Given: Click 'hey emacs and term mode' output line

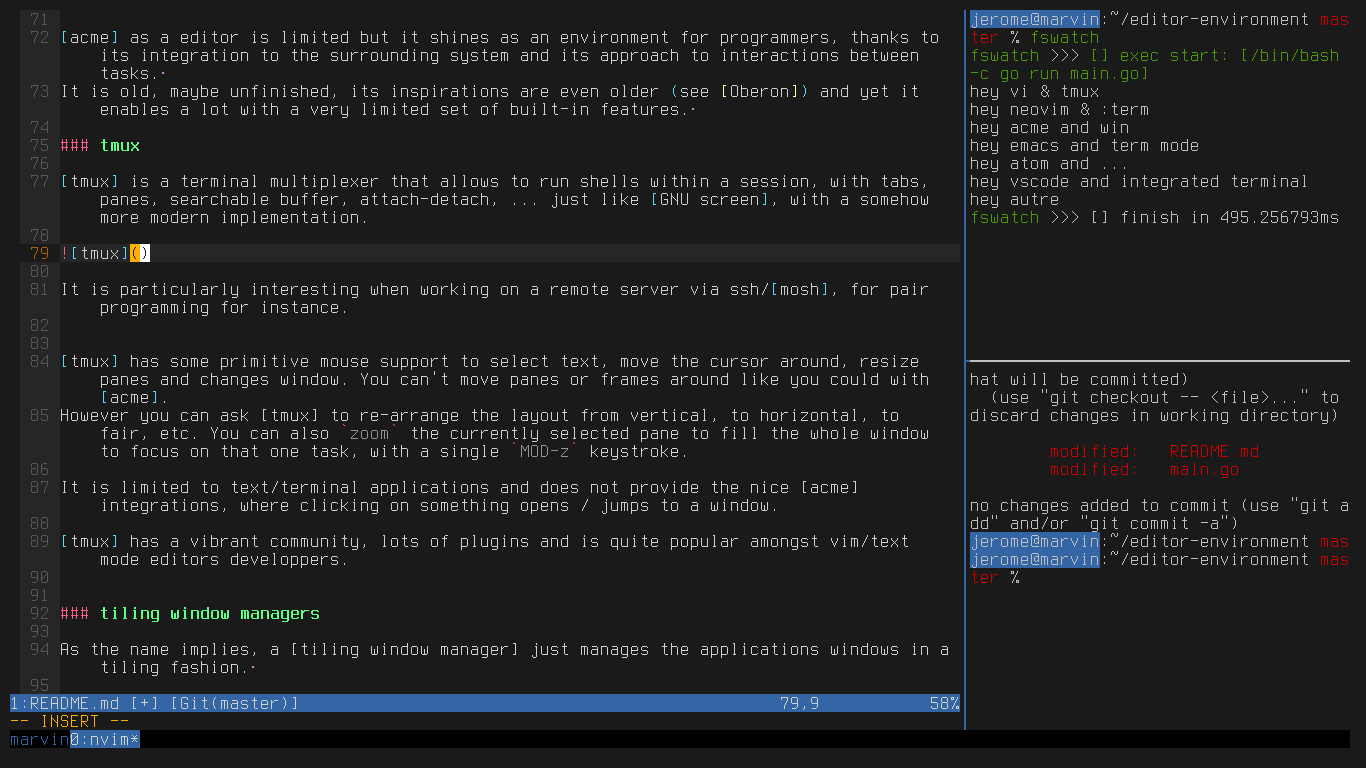Looking at the screenshot, I should pyautogui.click(x=1085, y=145).
